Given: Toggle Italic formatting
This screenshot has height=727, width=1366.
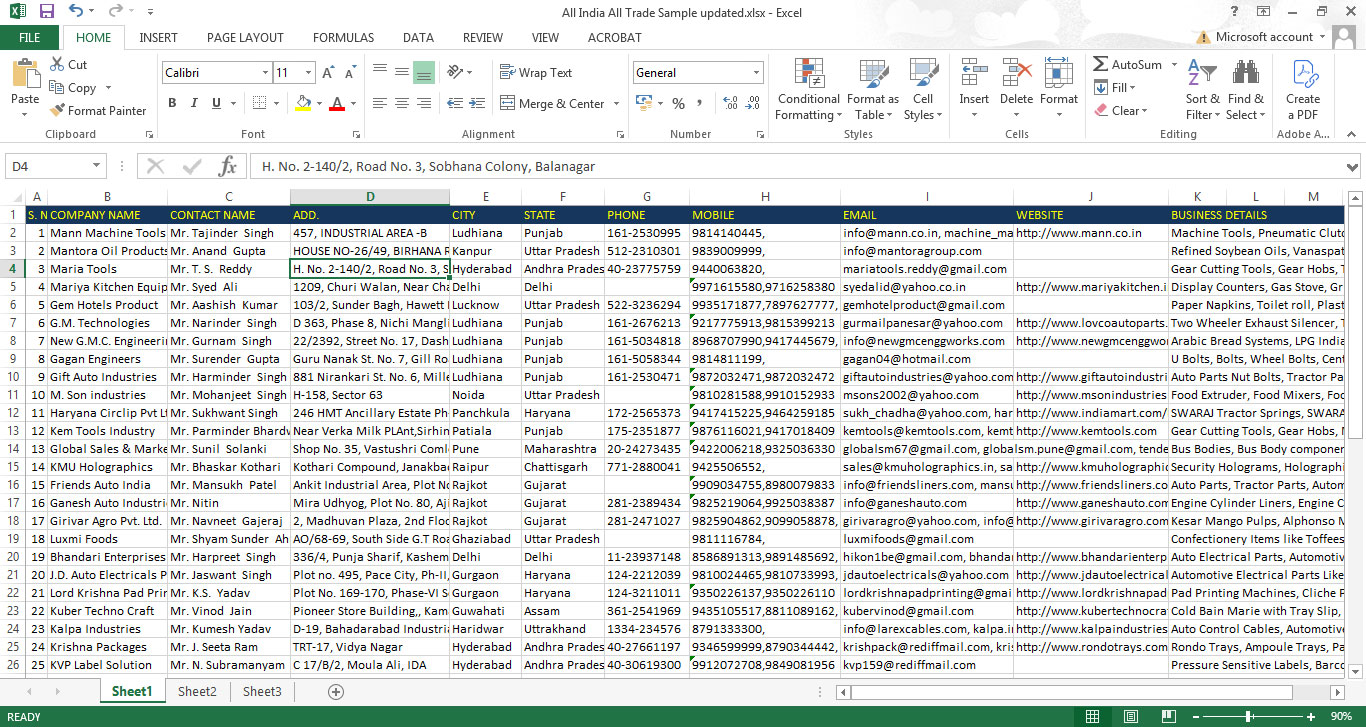Looking at the screenshot, I should pos(193,103).
